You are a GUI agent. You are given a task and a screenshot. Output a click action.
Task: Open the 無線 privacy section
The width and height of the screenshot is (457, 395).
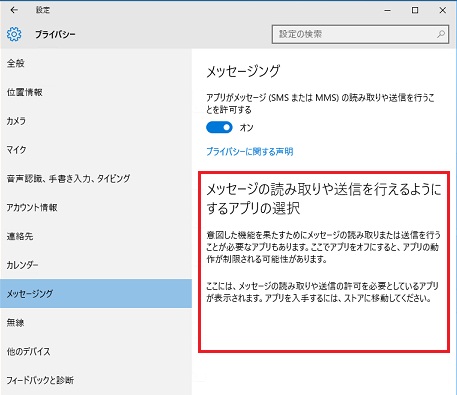tap(96, 323)
